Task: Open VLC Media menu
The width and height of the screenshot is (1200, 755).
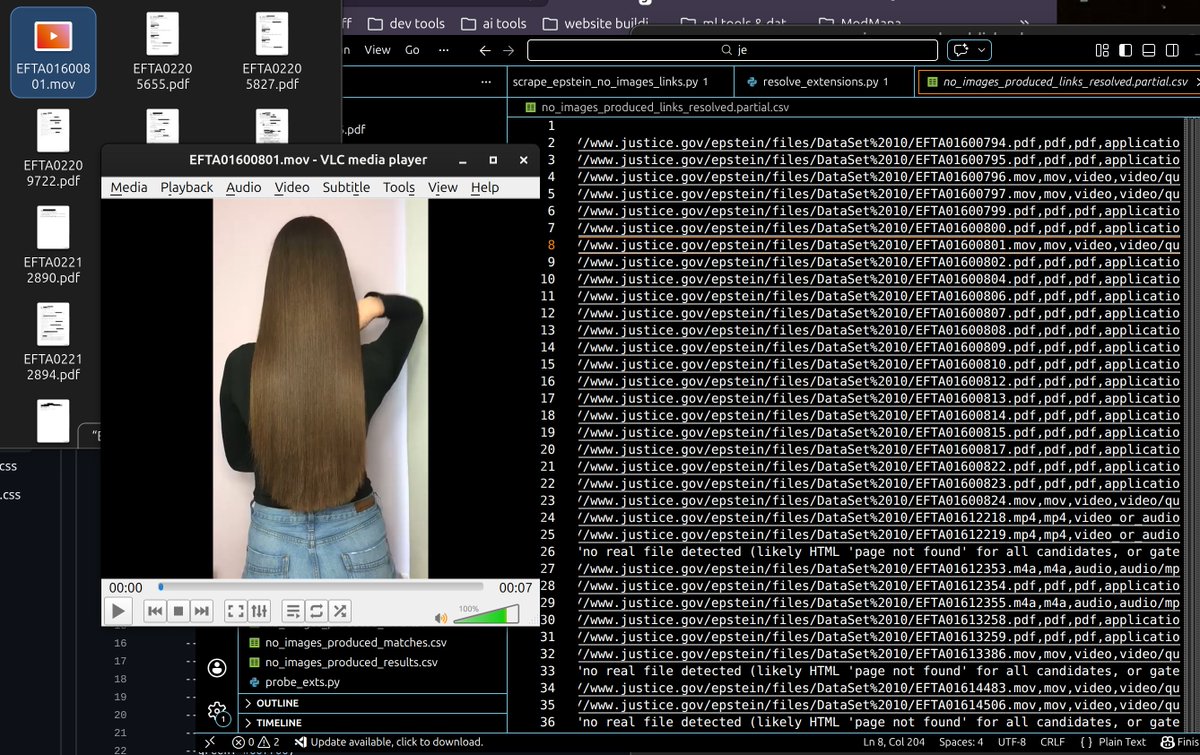Action: [129, 187]
